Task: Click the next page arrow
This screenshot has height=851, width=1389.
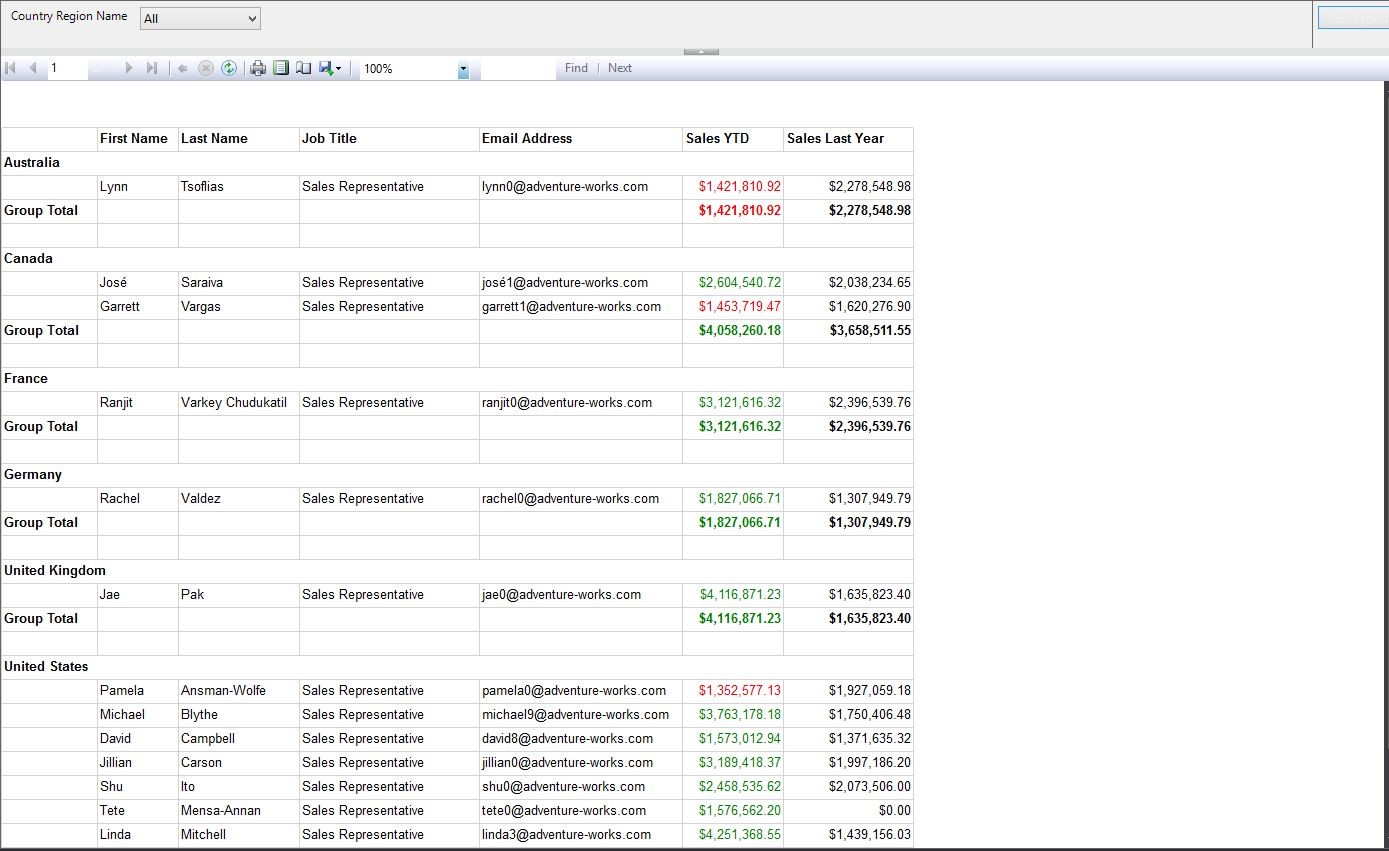Action: 129,68
